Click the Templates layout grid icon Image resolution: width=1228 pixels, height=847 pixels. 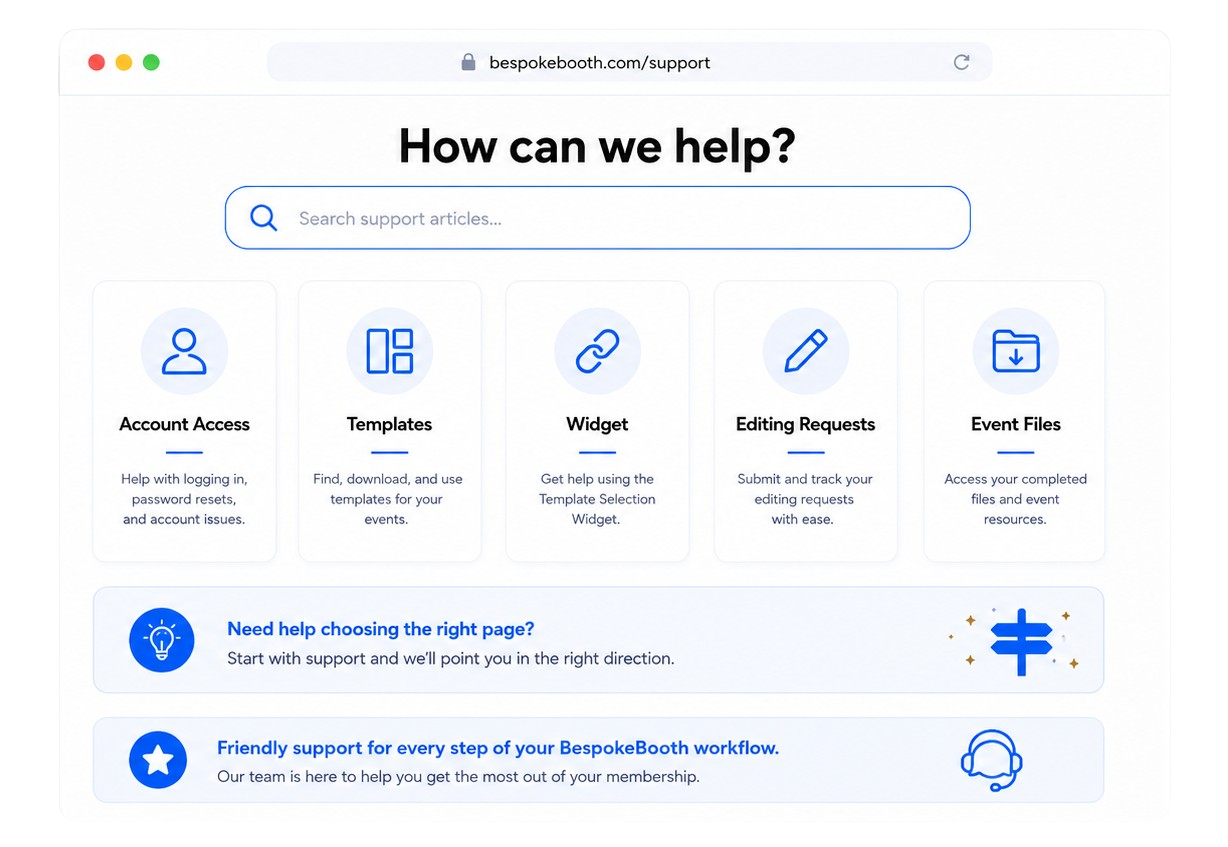point(390,351)
